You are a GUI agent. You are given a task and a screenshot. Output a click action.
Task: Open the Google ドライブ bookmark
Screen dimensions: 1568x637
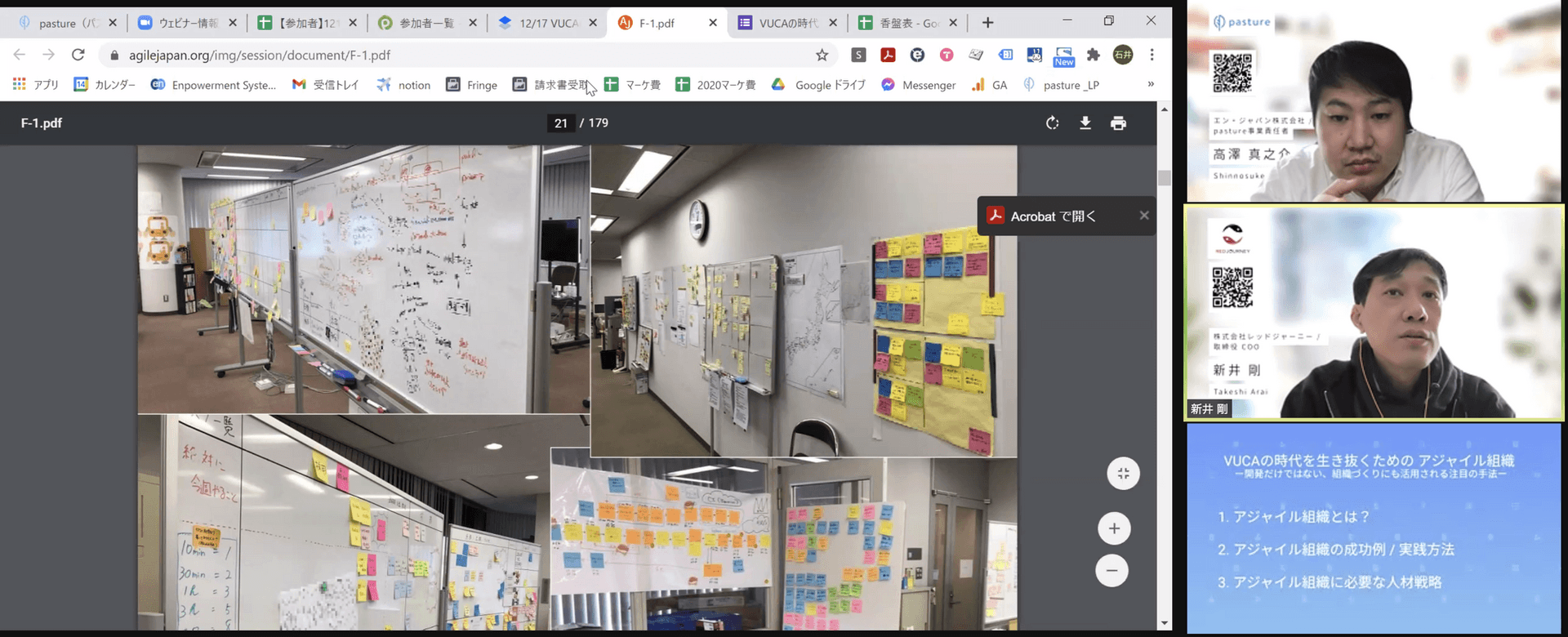pyautogui.click(x=819, y=85)
